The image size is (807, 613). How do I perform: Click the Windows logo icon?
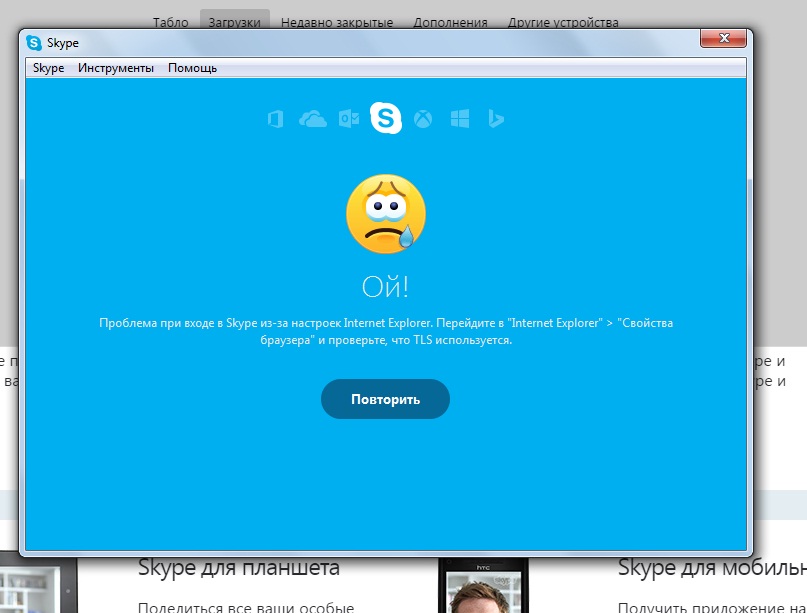[x=460, y=120]
